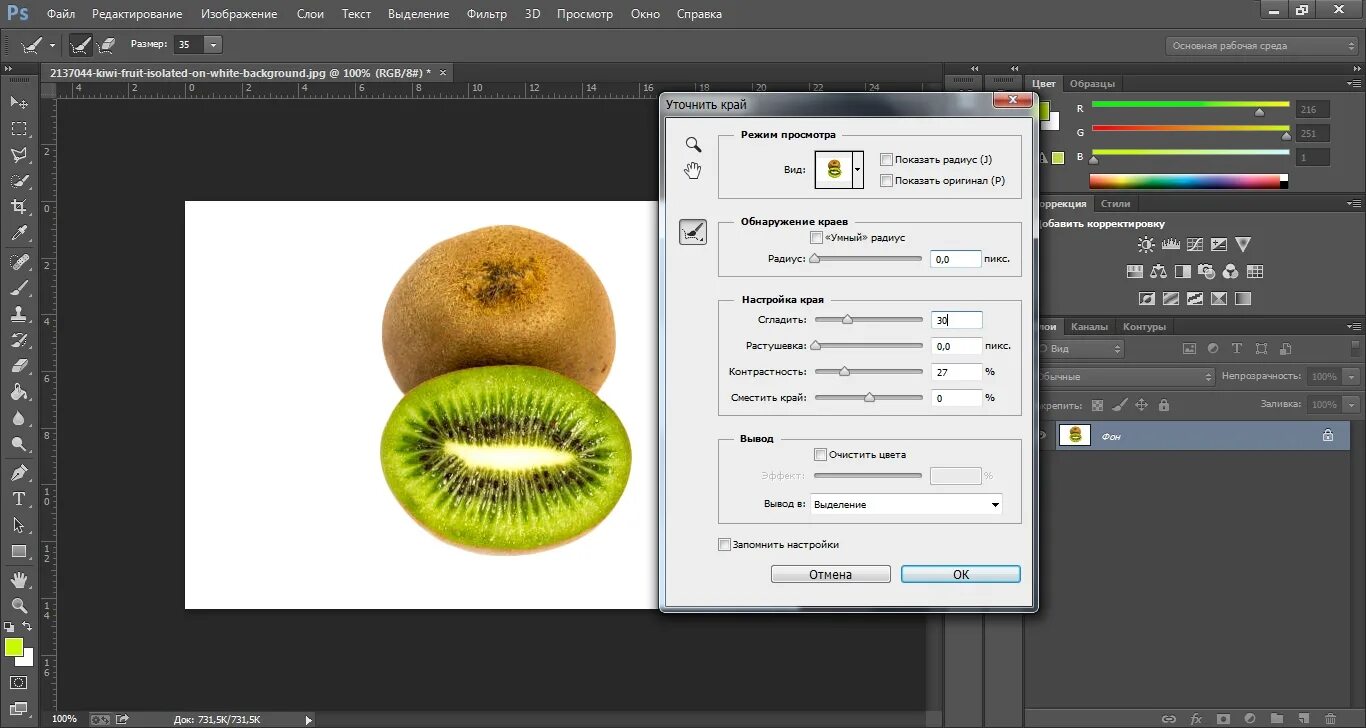Click the Фон layer thumbnail
Viewport: 1366px width, 728px height.
point(1075,435)
